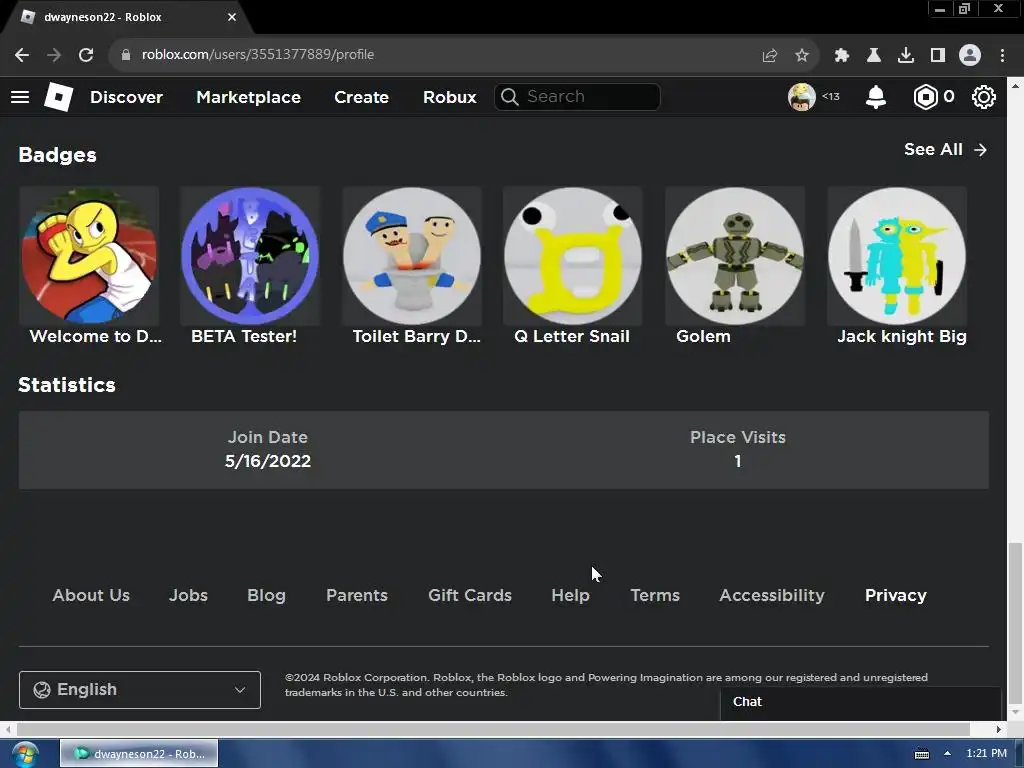Screen dimensions: 1024x768
Task: Open the browser downloads icon
Action: point(905,55)
